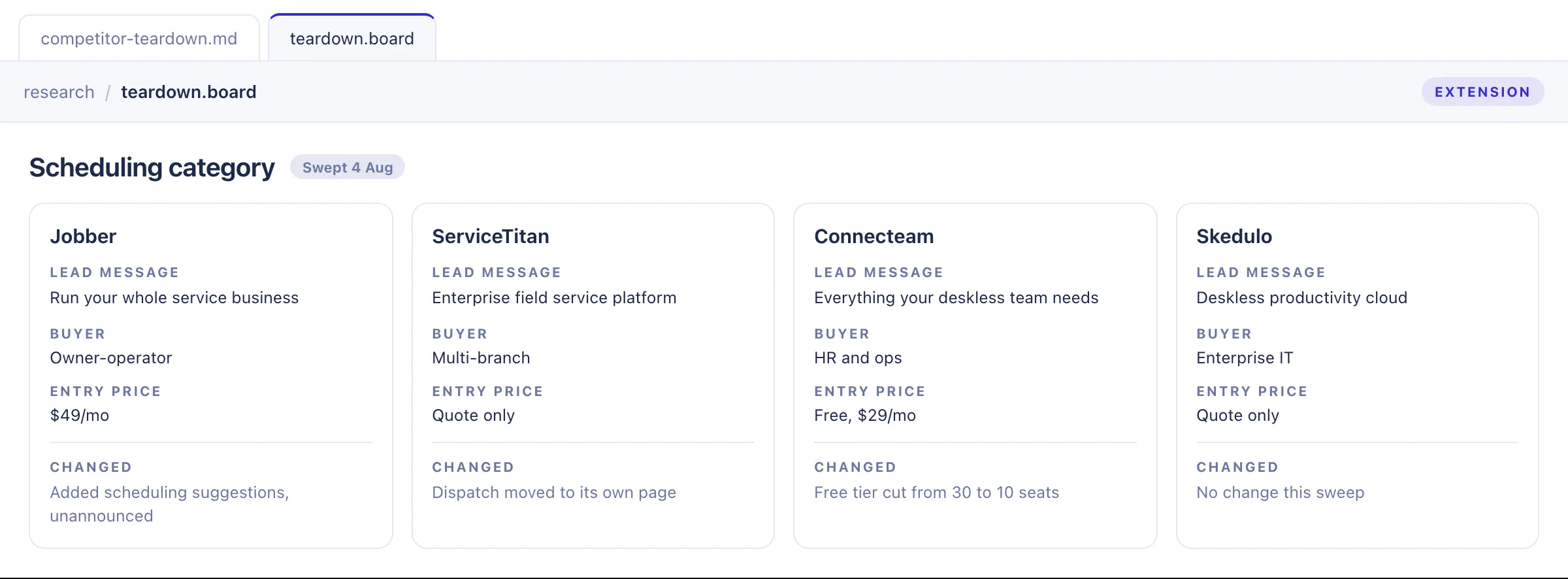Click Connecteam's LEAD MESSAGE label
Image resolution: width=1568 pixels, height=579 pixels.
point(879,273)
